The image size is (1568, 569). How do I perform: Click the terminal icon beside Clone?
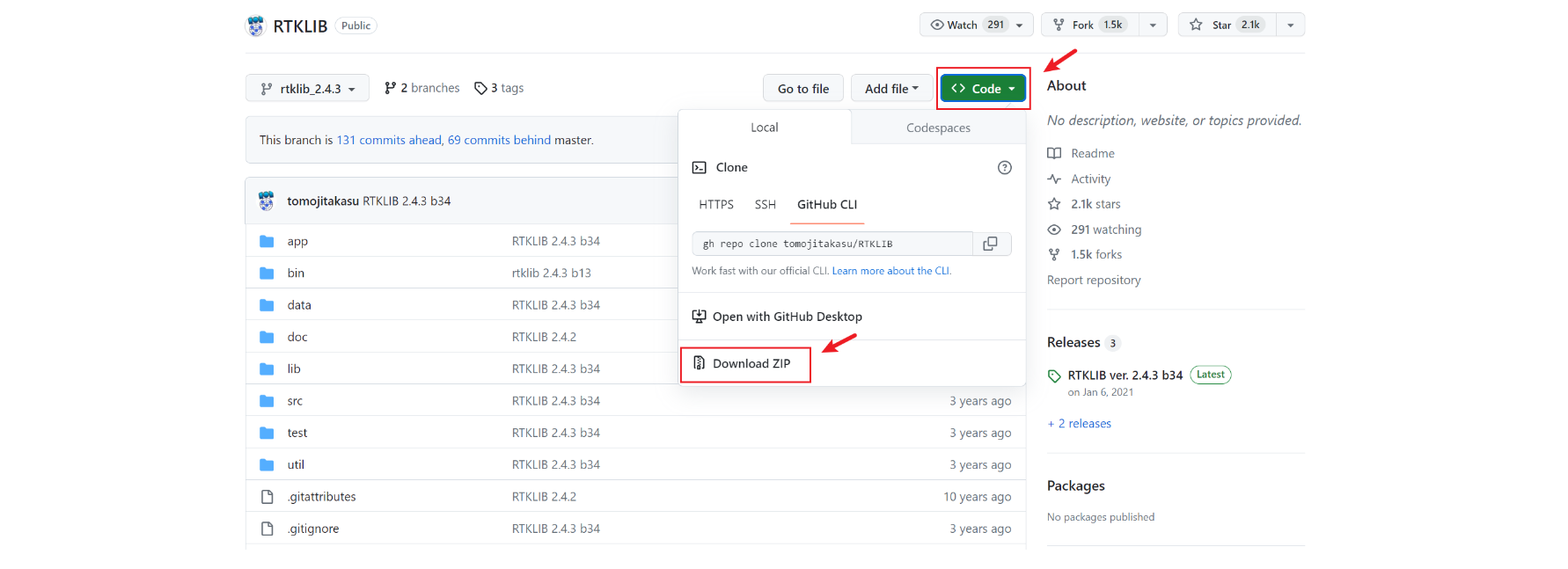pyautogui.click(x=700, y=167)
